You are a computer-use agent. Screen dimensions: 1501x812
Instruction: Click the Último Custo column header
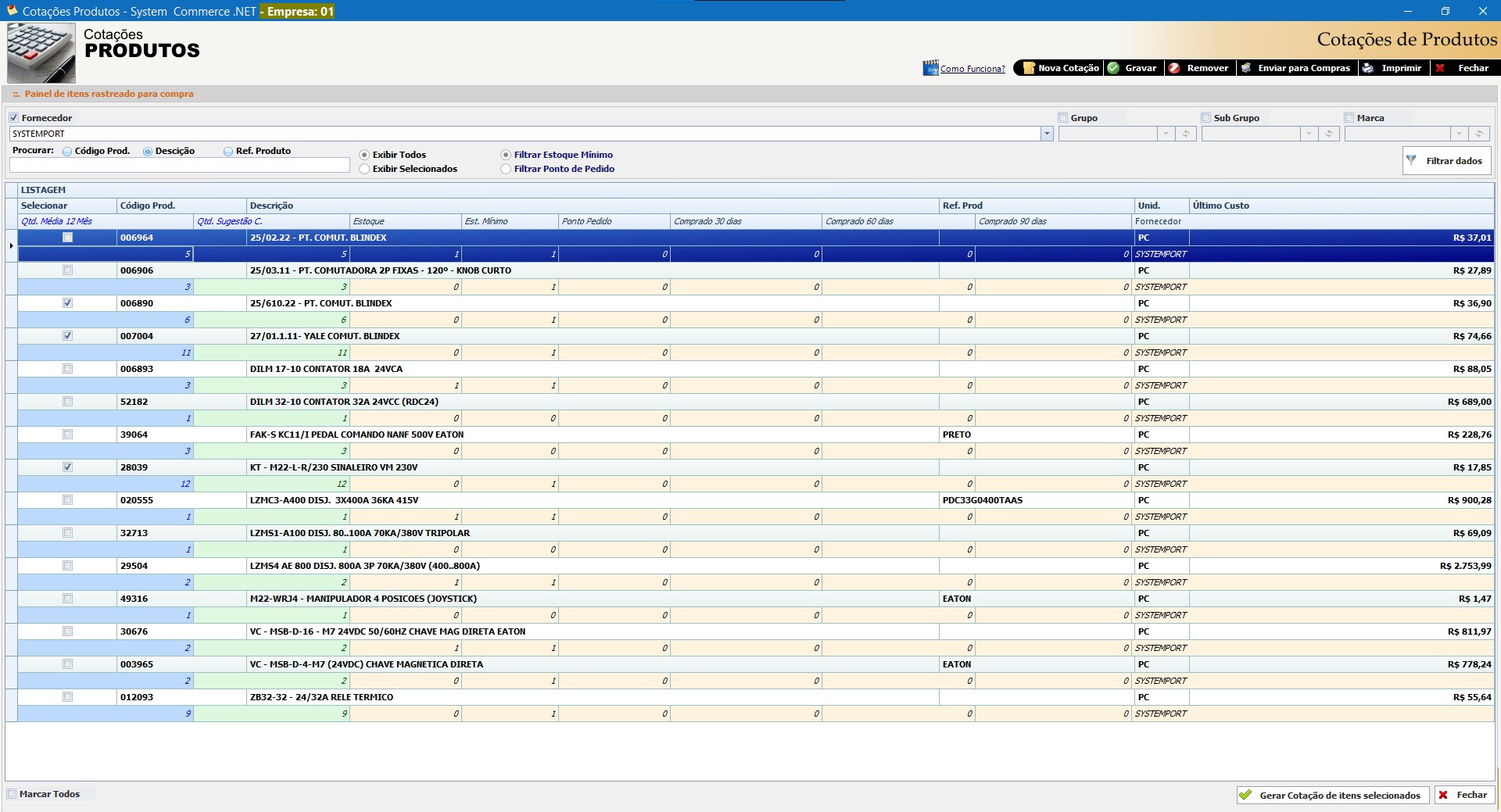tap(1220, 206)
